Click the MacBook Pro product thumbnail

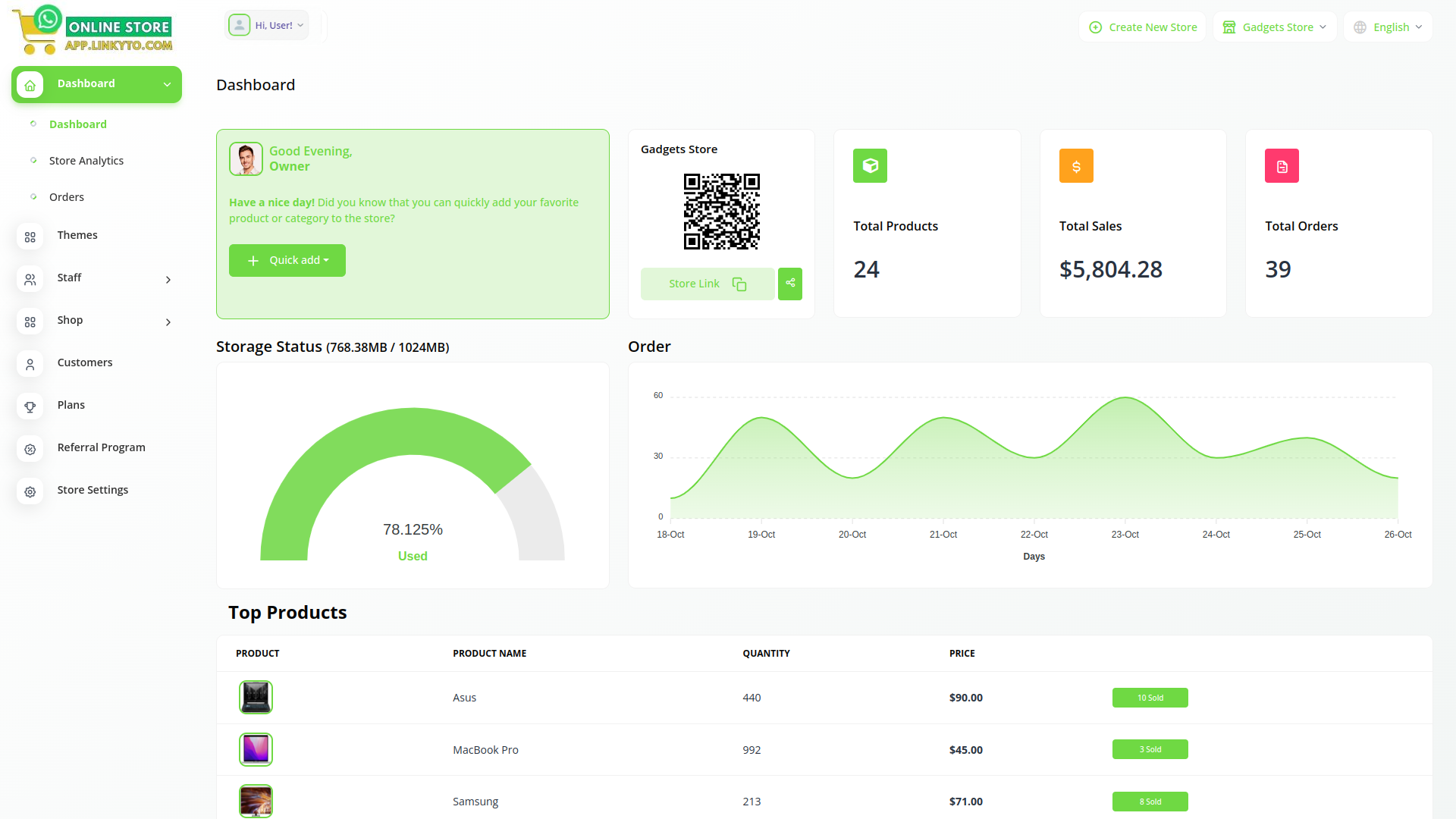pos(256,749)
